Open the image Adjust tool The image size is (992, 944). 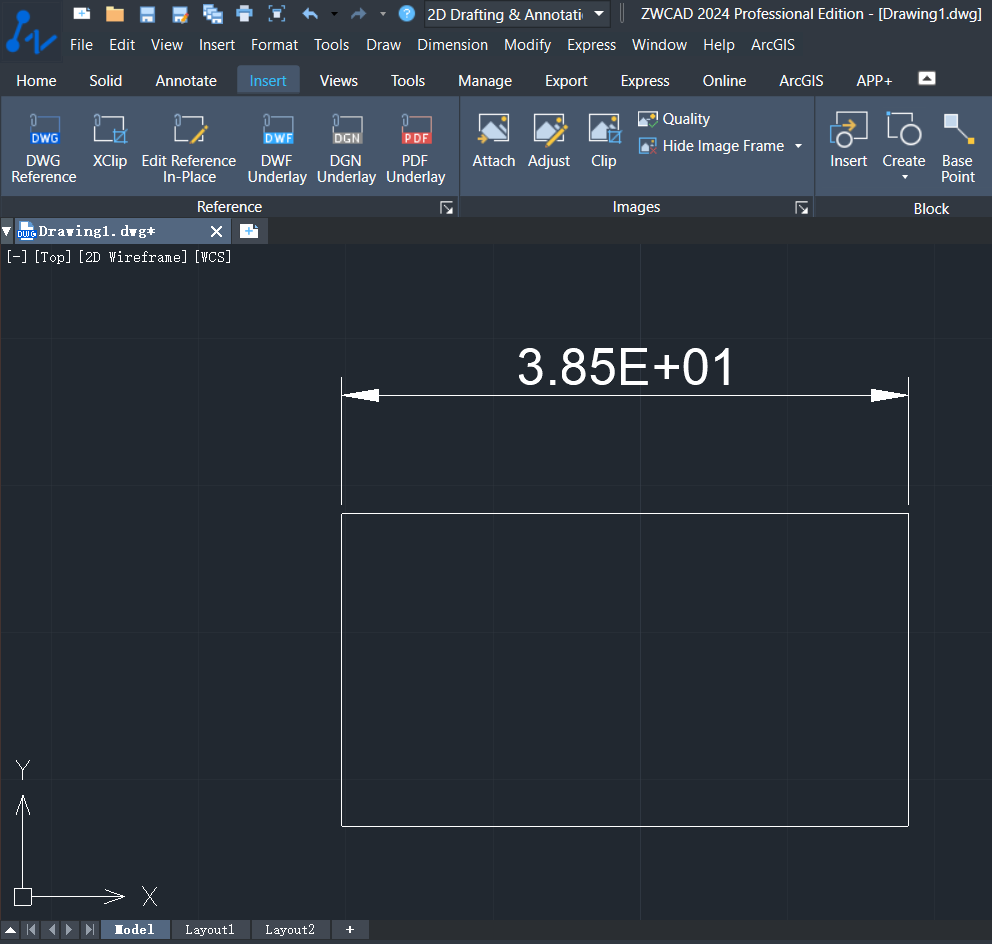click(549, 141)
